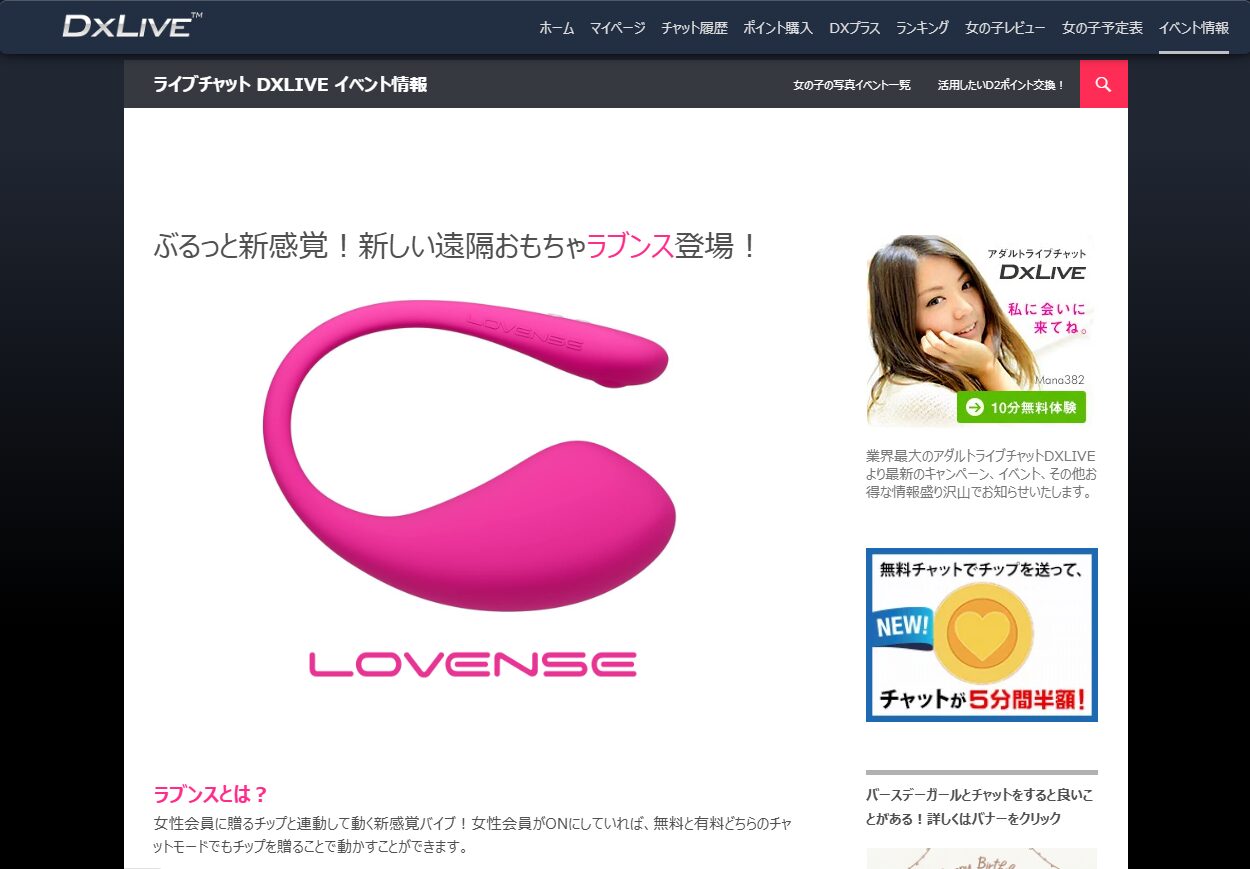
Task: Go to ホーム in top navigation
Action: coord(557,28)
